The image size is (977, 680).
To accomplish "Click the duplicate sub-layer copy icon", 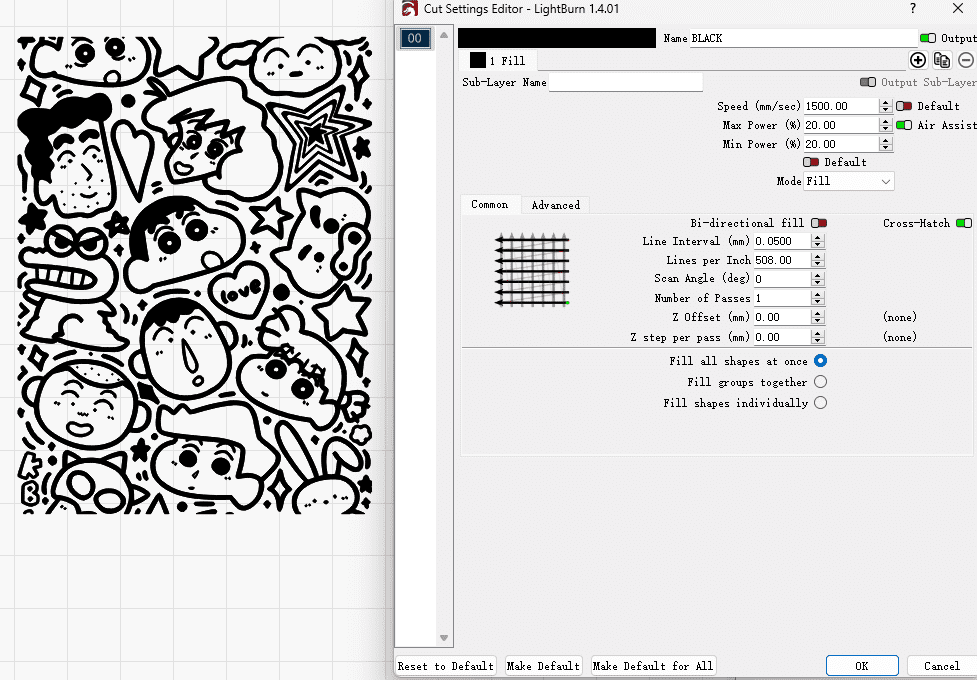I will point(942,60).
